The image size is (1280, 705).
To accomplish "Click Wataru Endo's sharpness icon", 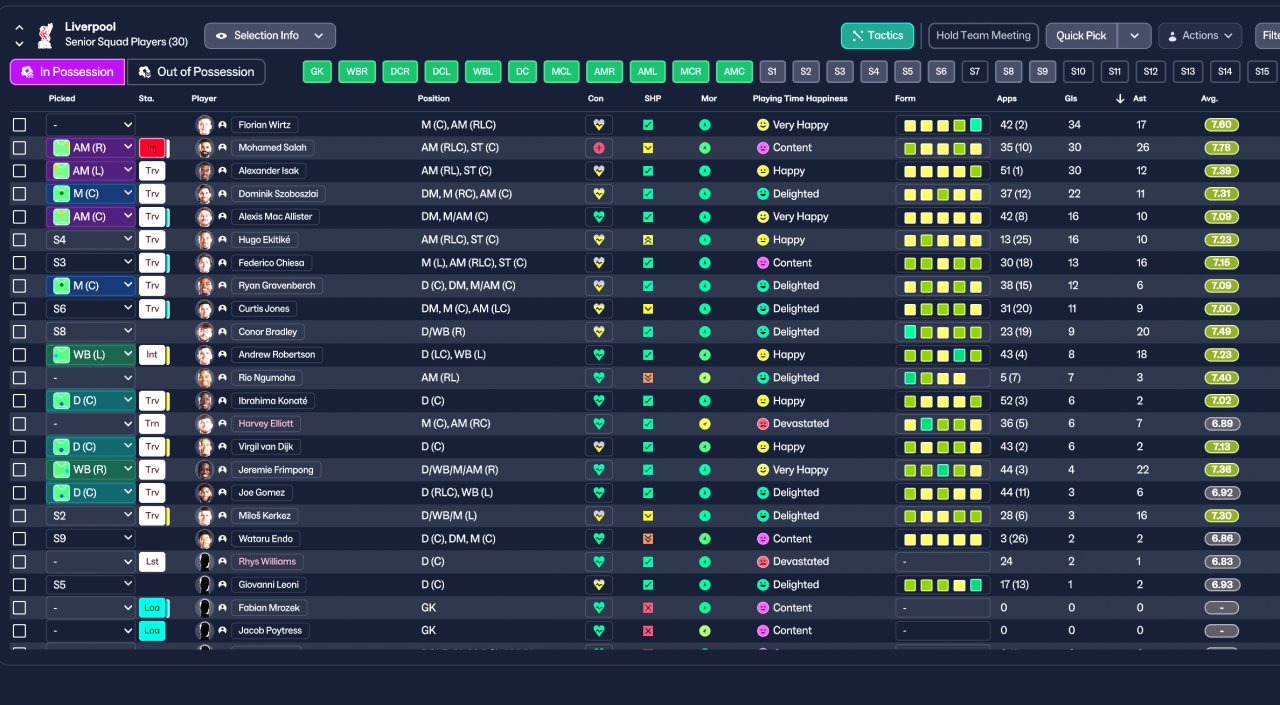I will point(648,539).
